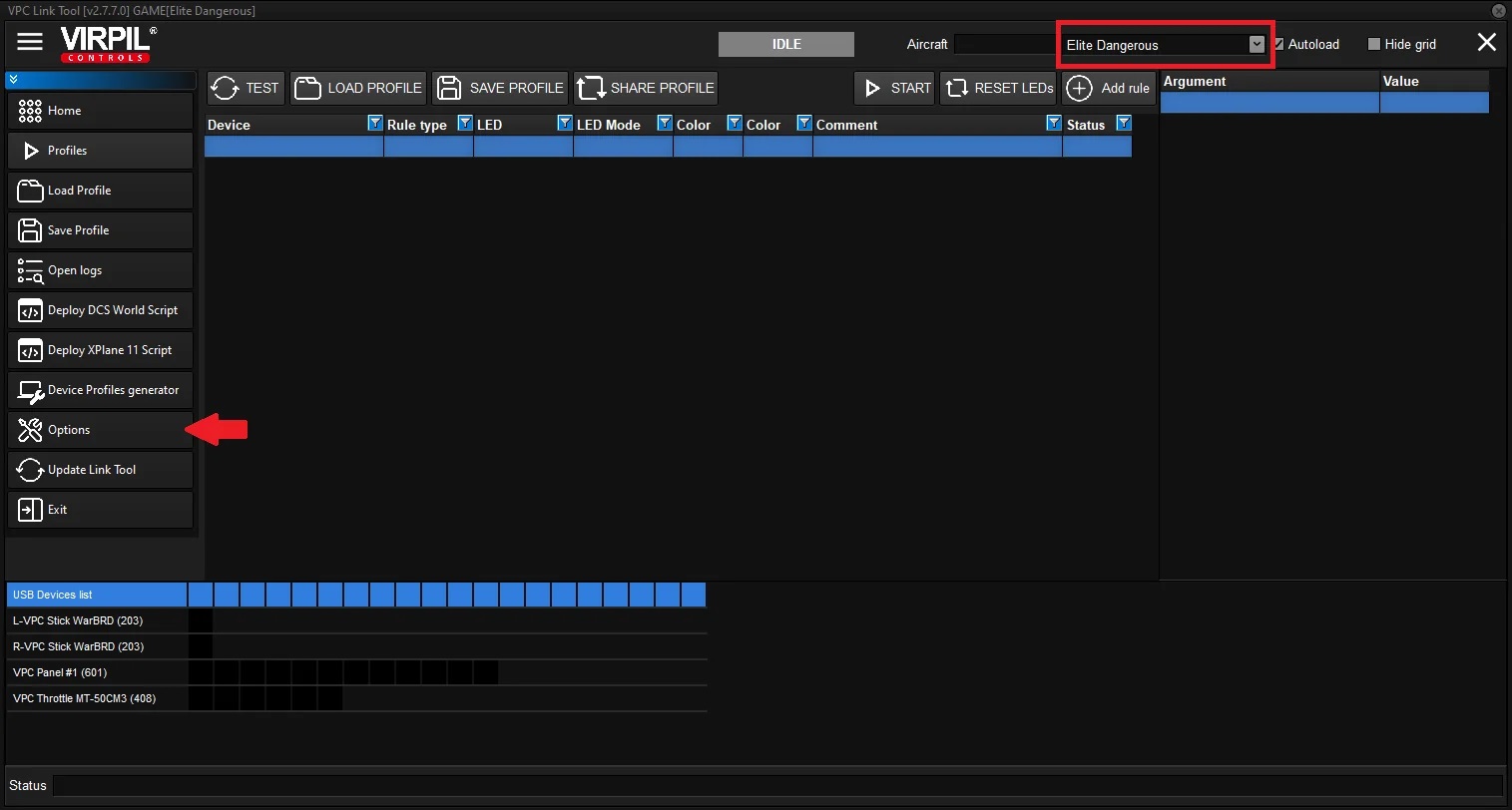This screenshot has width=1512, height=810.
Task: Expand the Elite Dangerous game dropdown
Action: 1257,45
